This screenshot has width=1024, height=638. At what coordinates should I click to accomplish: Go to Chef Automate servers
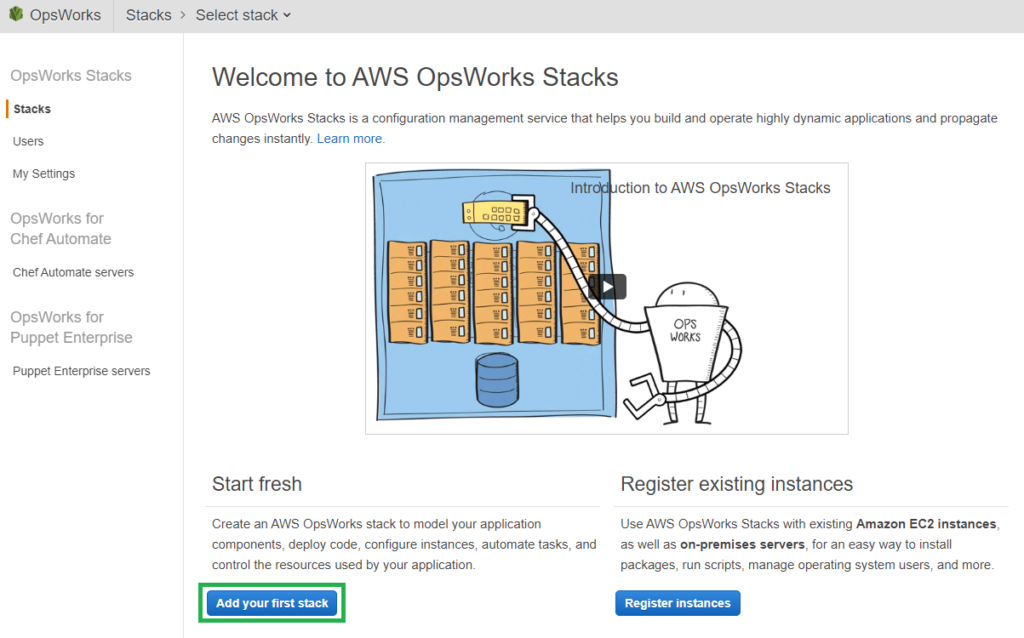73,272
